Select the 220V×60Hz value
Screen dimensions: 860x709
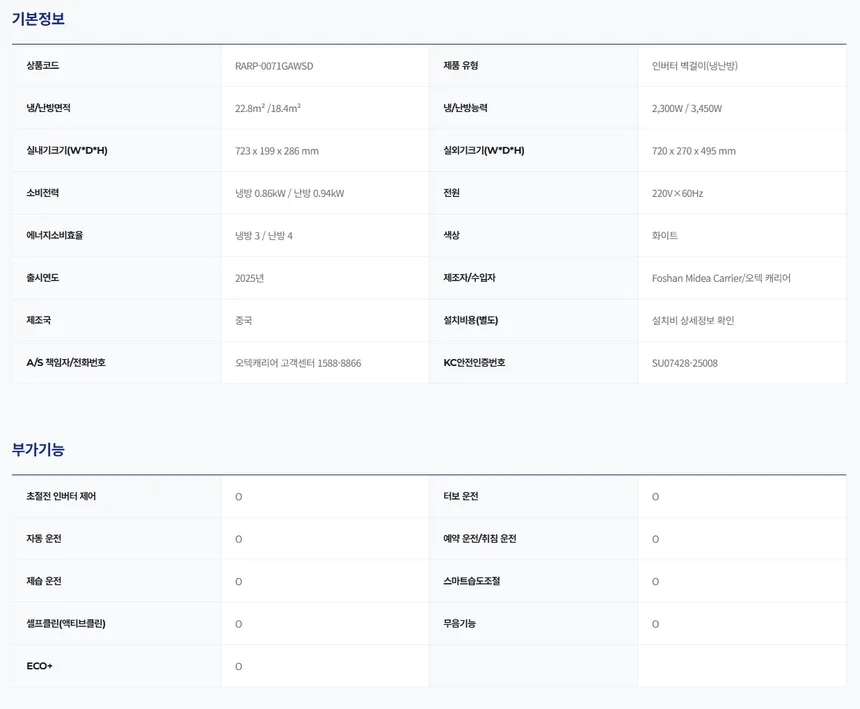(677, 193)
